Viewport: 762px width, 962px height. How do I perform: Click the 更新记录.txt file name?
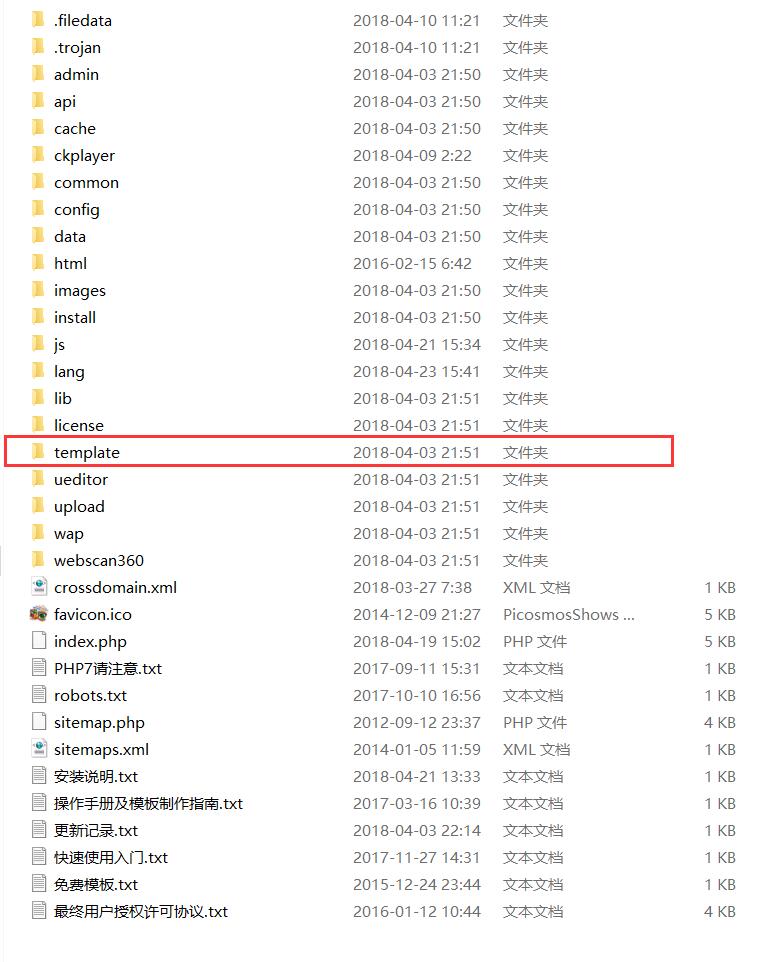tap(96, 831)
